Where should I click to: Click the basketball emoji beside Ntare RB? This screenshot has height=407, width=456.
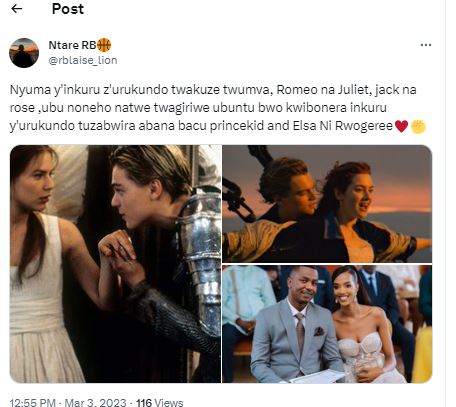coord(104,45)
